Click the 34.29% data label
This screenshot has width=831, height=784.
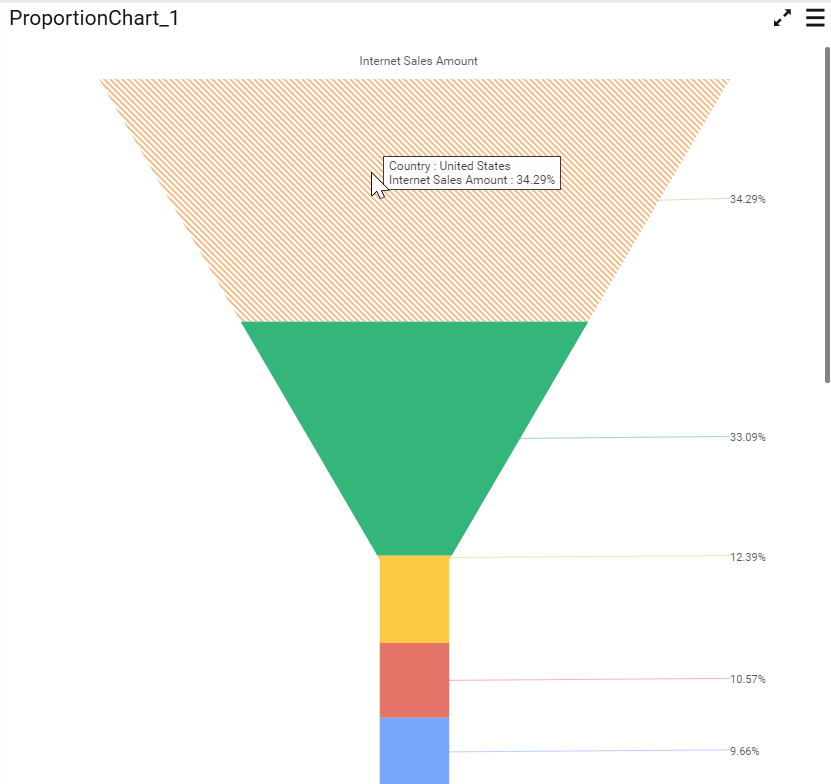pyautogui.click(x=747, y=199)
